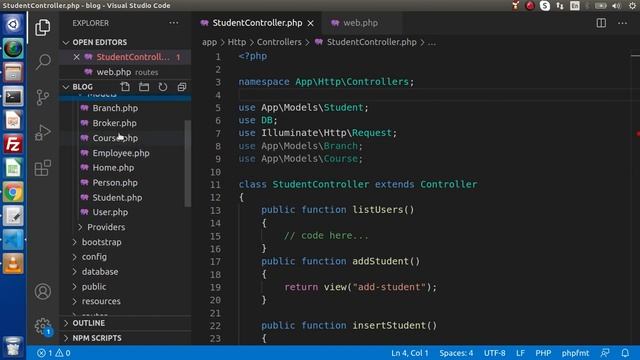
Task: Click the feedback icon in status bar
Action: pos(605,353)
